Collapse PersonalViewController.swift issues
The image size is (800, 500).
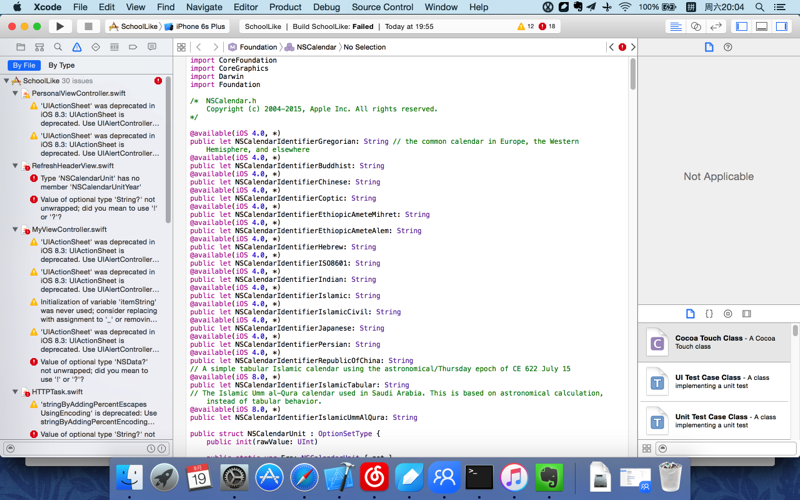tap(15, 93)
